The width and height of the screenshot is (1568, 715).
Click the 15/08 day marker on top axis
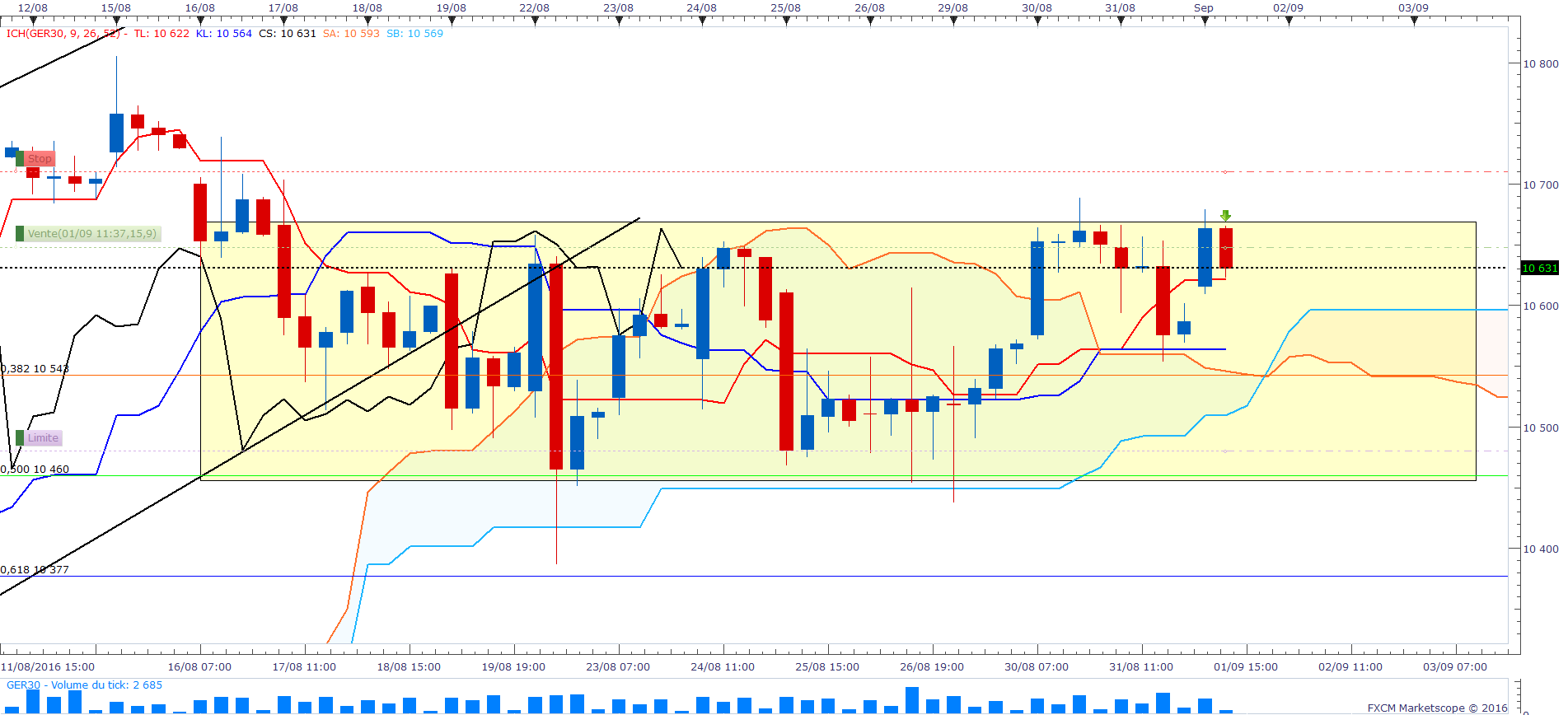coord(116,8)
